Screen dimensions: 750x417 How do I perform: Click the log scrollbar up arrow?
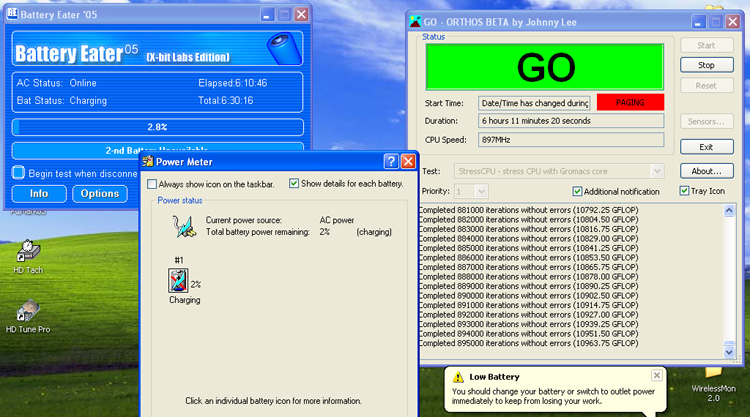(x=729, y=210)
